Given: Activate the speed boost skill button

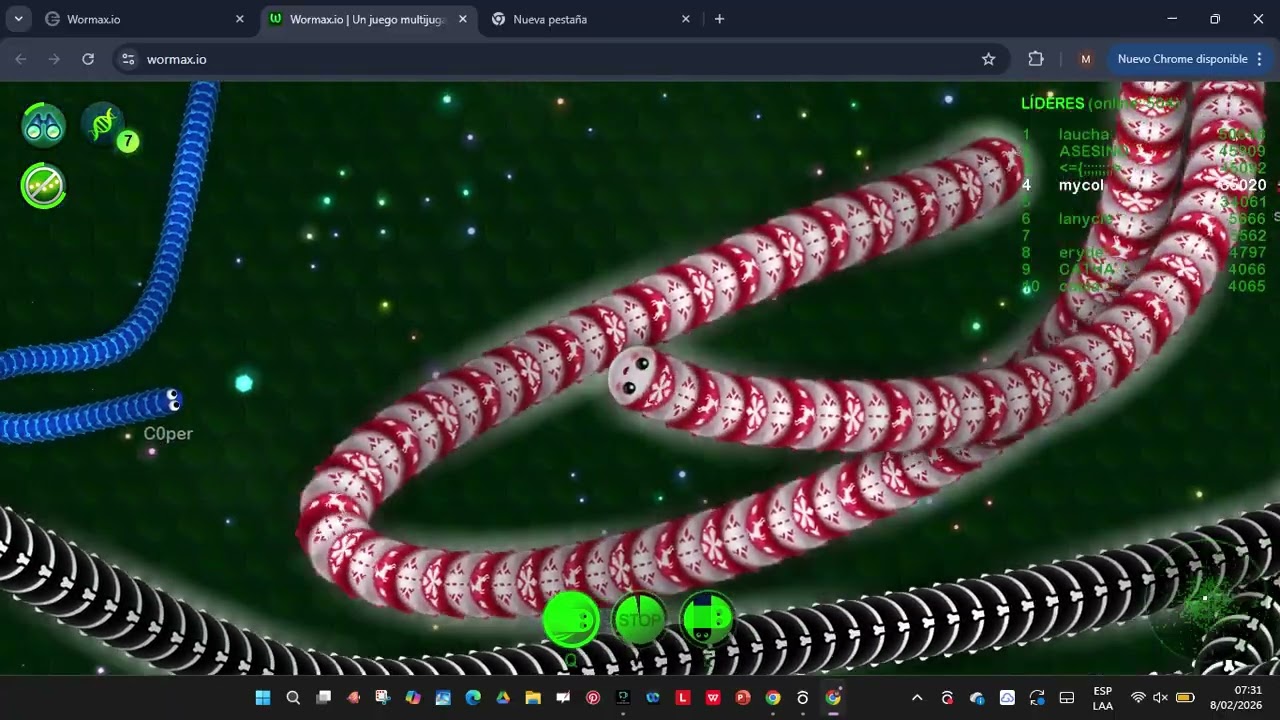Looking at the screenshot, I should point(571,620).
